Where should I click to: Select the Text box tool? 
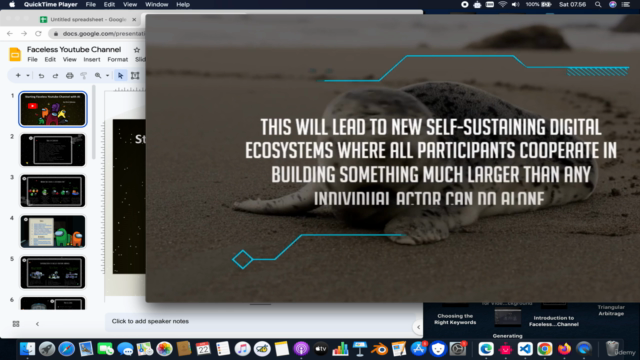pos(135,76)
